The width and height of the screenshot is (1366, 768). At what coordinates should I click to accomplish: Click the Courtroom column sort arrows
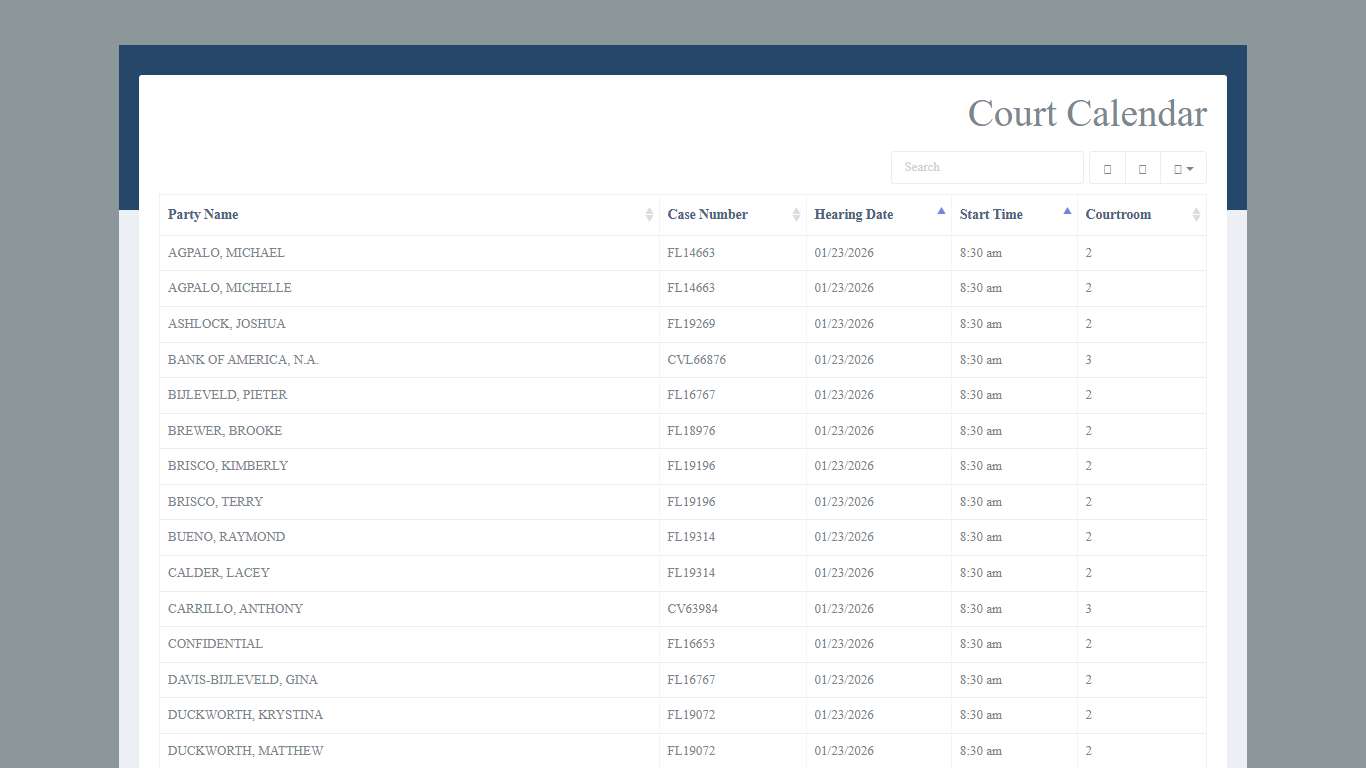pos(1196,215)
